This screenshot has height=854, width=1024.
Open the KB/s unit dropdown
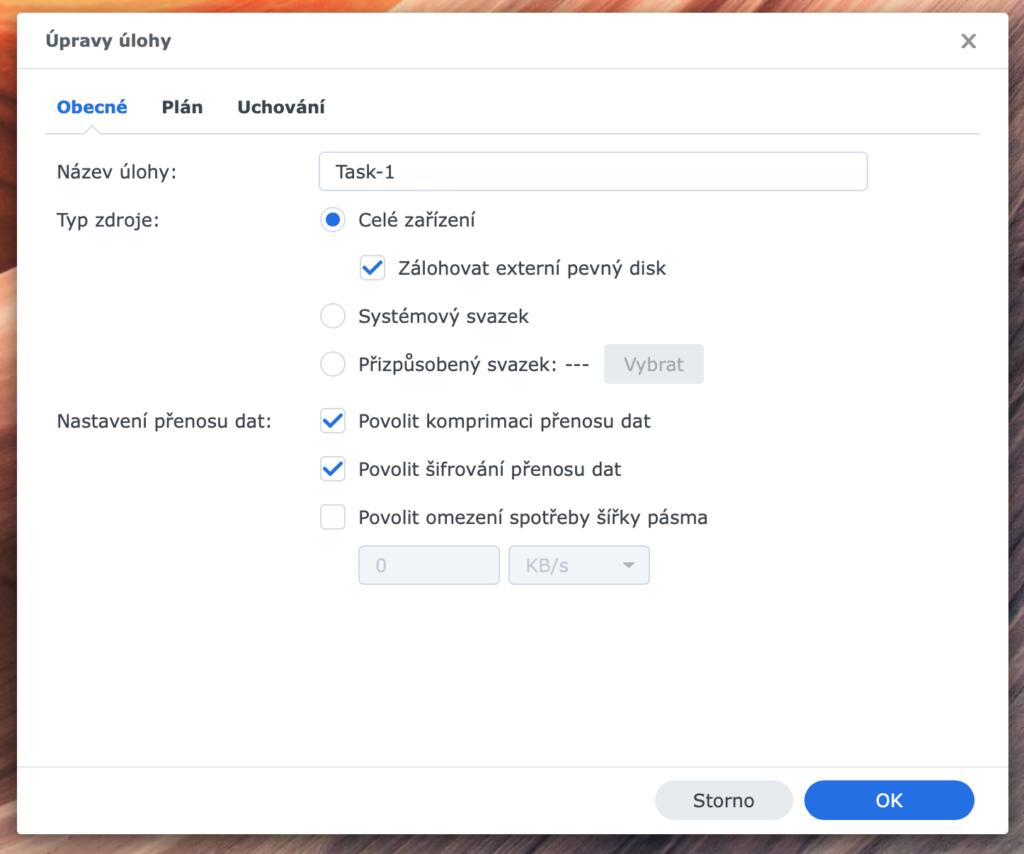(x=579, y=565)
